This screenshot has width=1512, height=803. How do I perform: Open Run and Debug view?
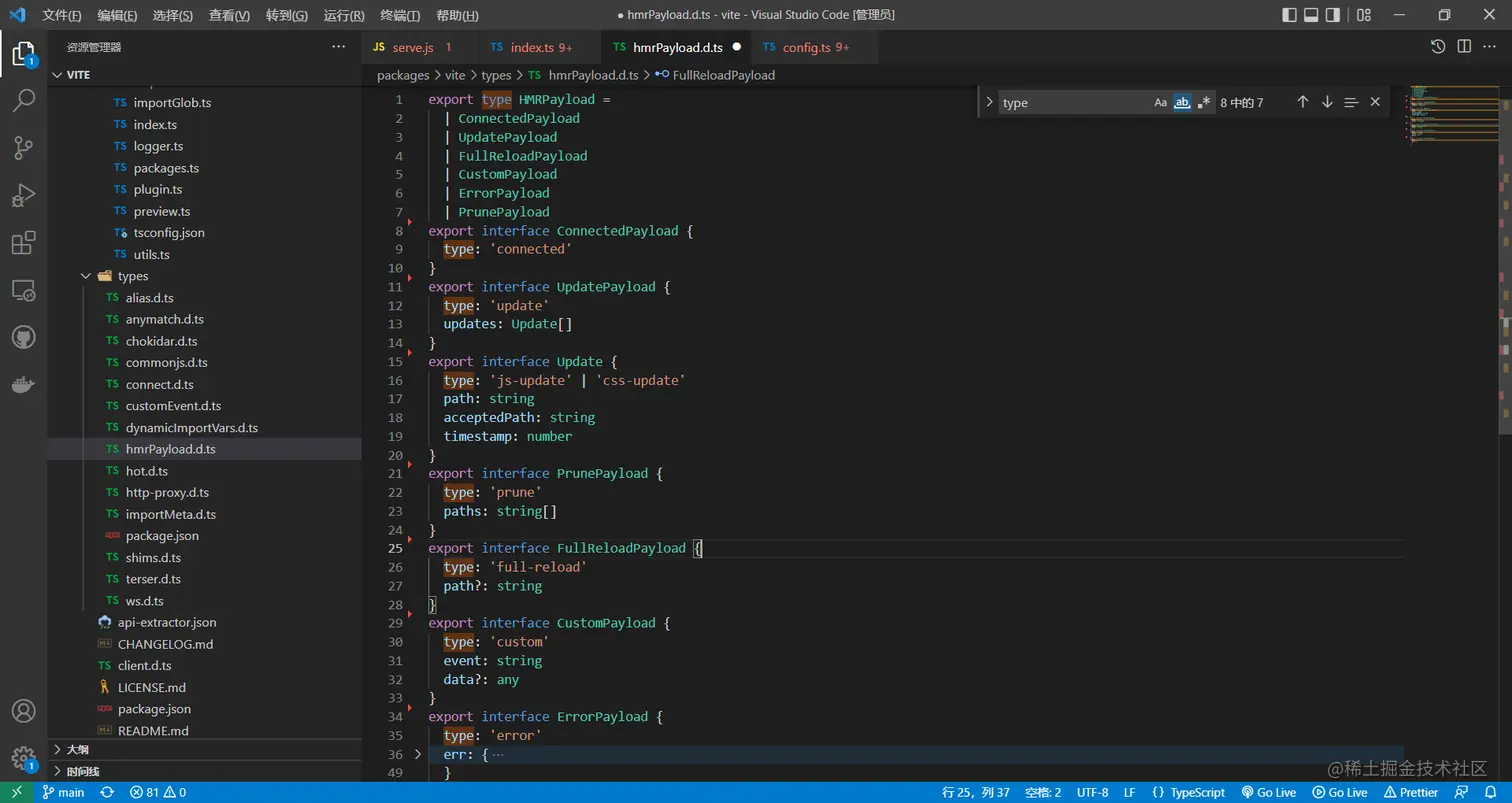[23, 195]
